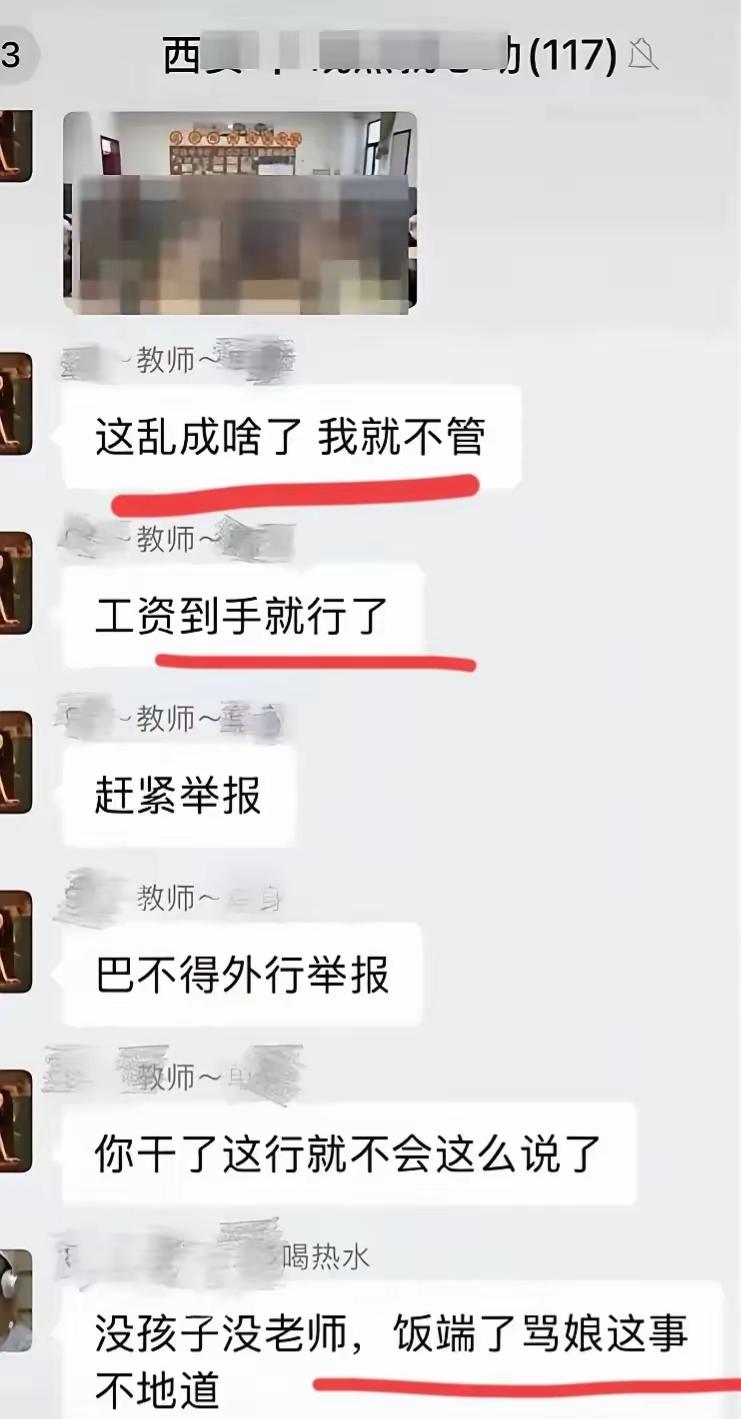Viewport: 741px width, 1419px height.
Task: Select the message bubble 这乱成啥了 我就不管
Action: pos(293,437)
